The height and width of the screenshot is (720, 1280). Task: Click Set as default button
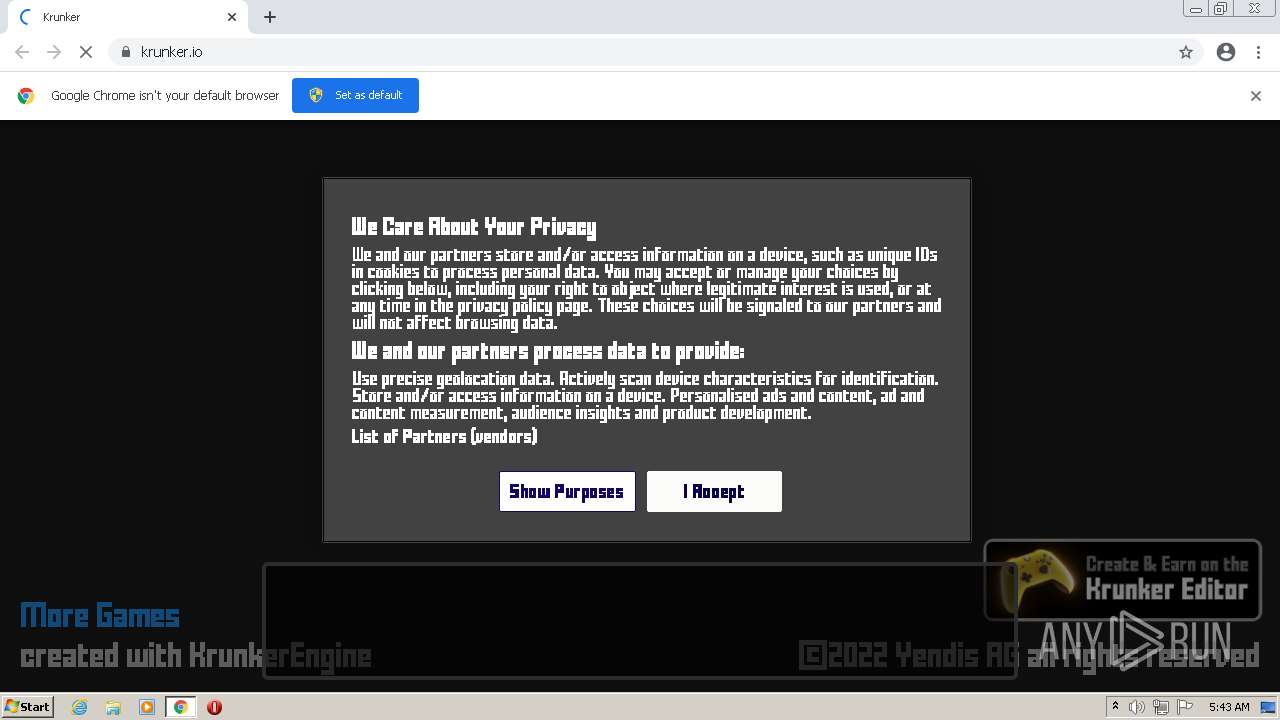355,95
